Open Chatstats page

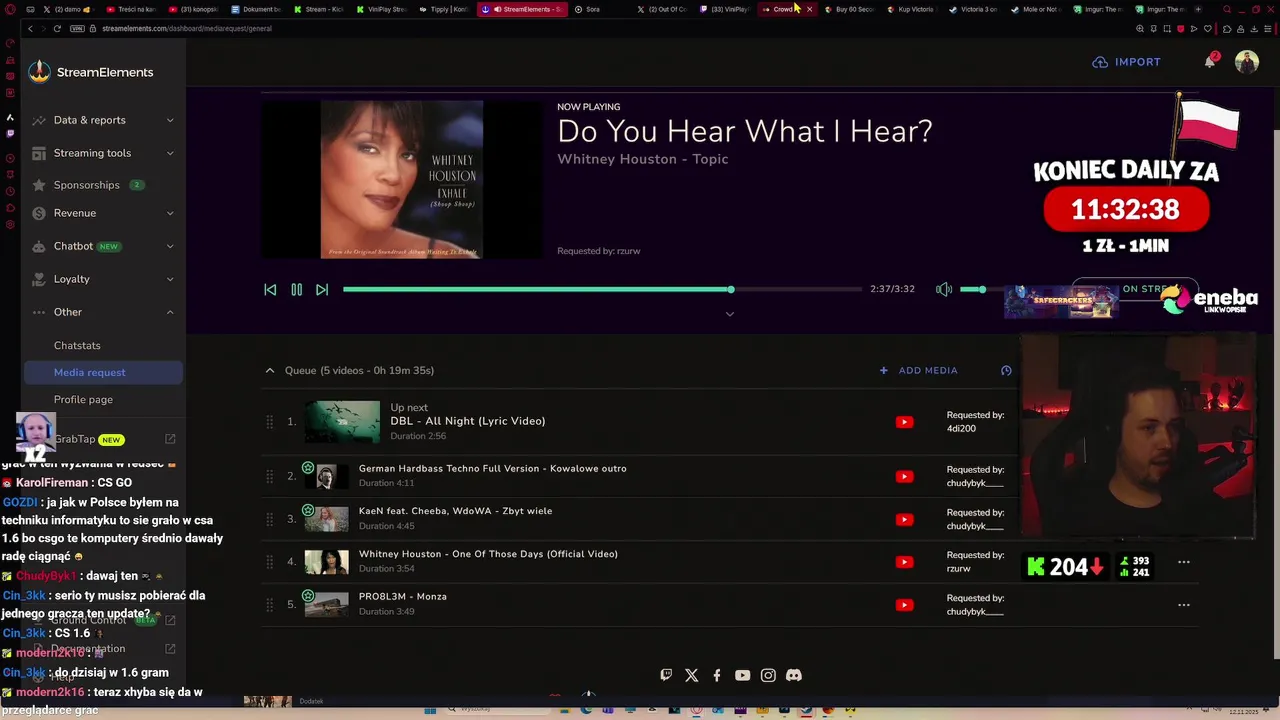(x=77, y=346)
